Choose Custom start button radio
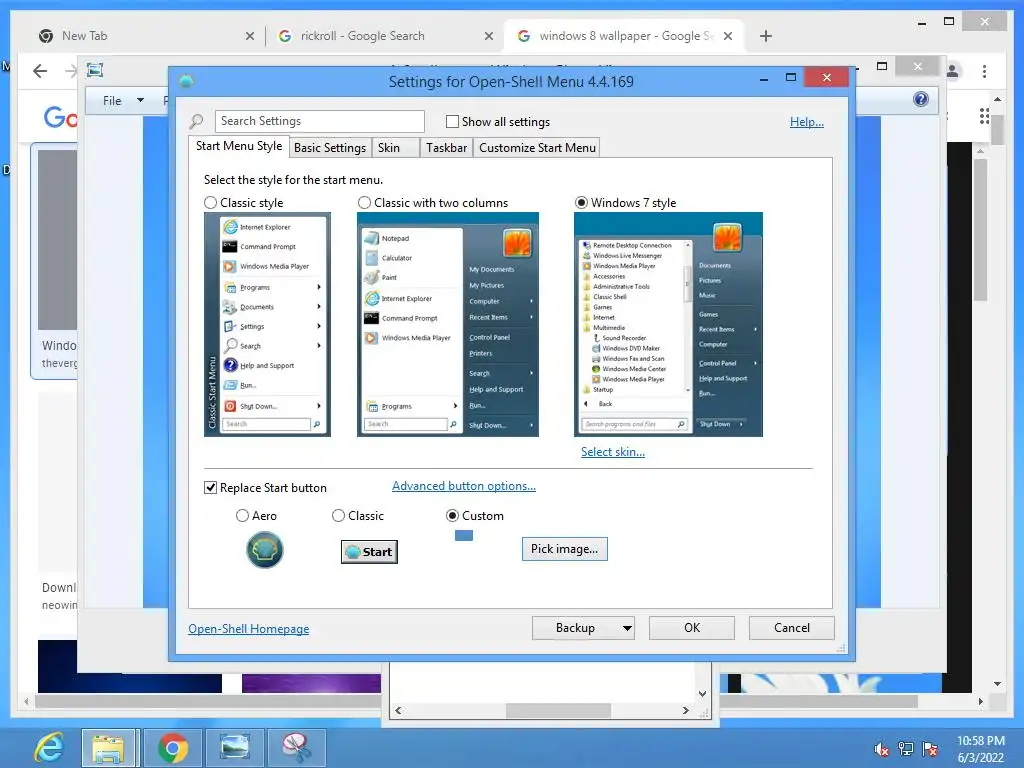 pyautogui.click(x=452, y=516)
